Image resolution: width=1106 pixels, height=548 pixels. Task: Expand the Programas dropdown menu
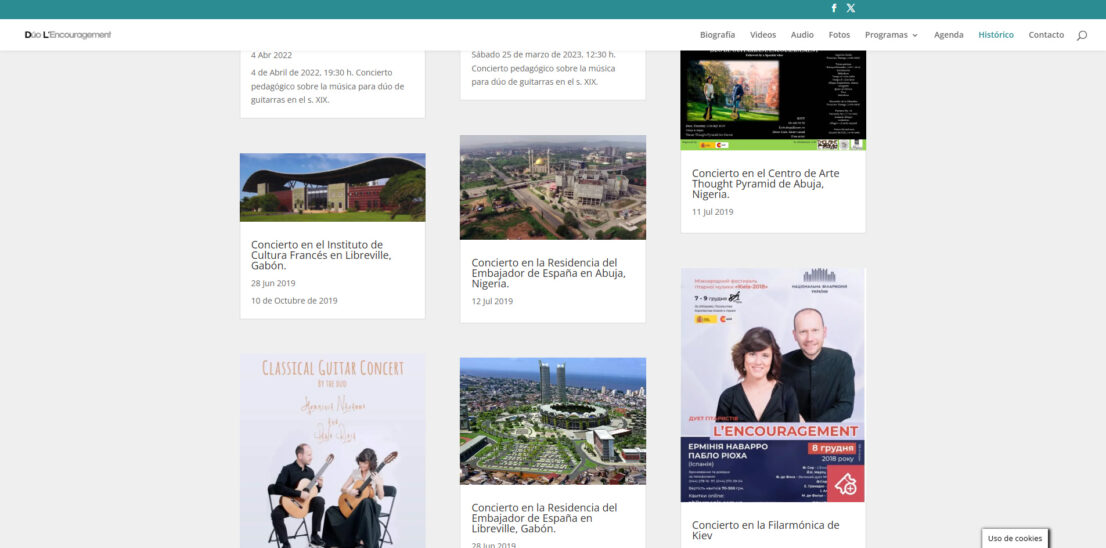click(892, 35)
